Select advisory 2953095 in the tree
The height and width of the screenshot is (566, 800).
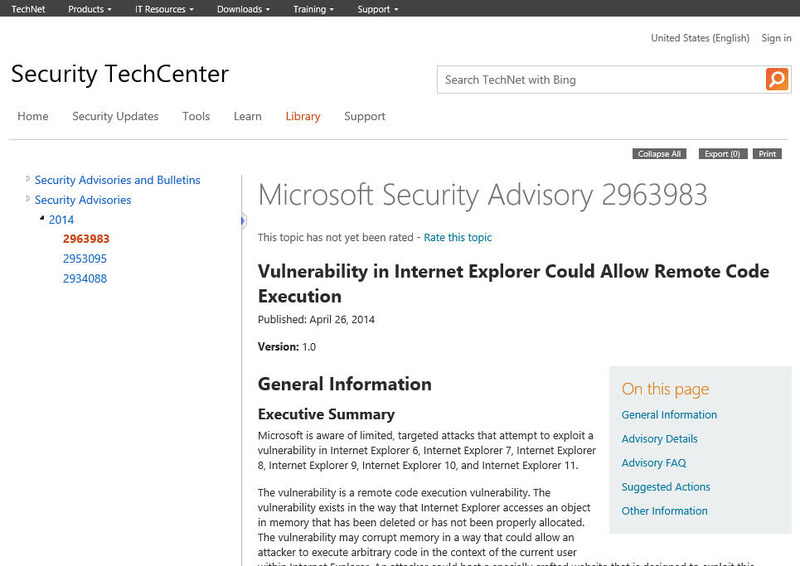pos(85,259)
